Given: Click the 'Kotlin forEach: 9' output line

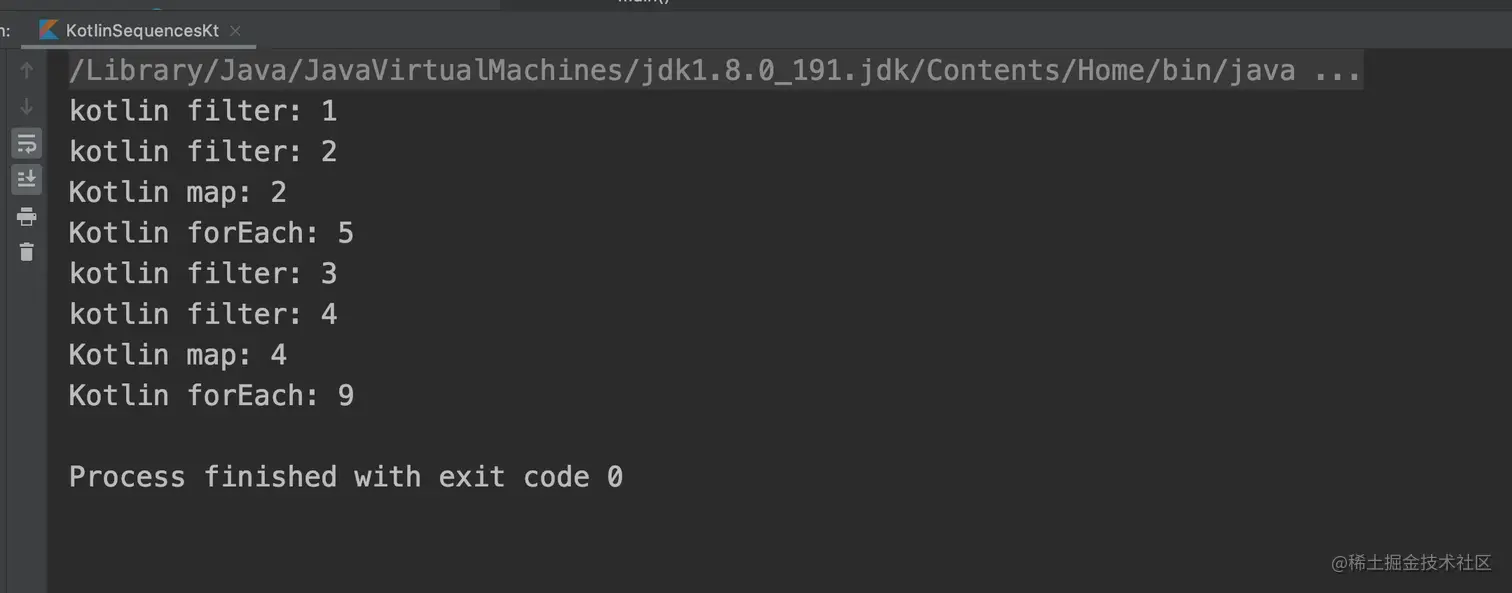Looking at the screenshot, I should point(211,396).
